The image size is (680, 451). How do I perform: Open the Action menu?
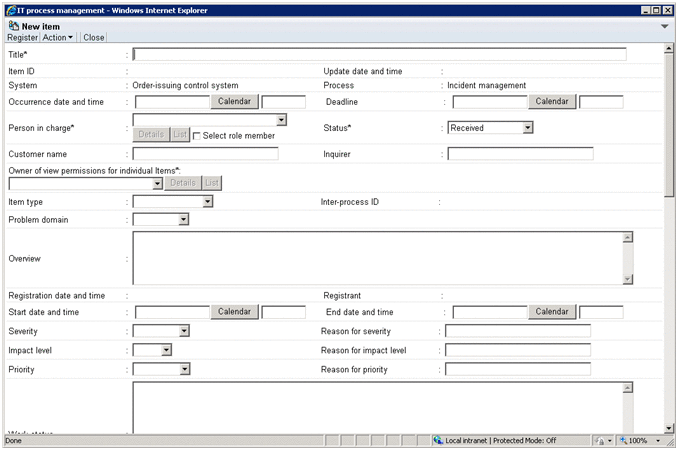coord(58,37)
